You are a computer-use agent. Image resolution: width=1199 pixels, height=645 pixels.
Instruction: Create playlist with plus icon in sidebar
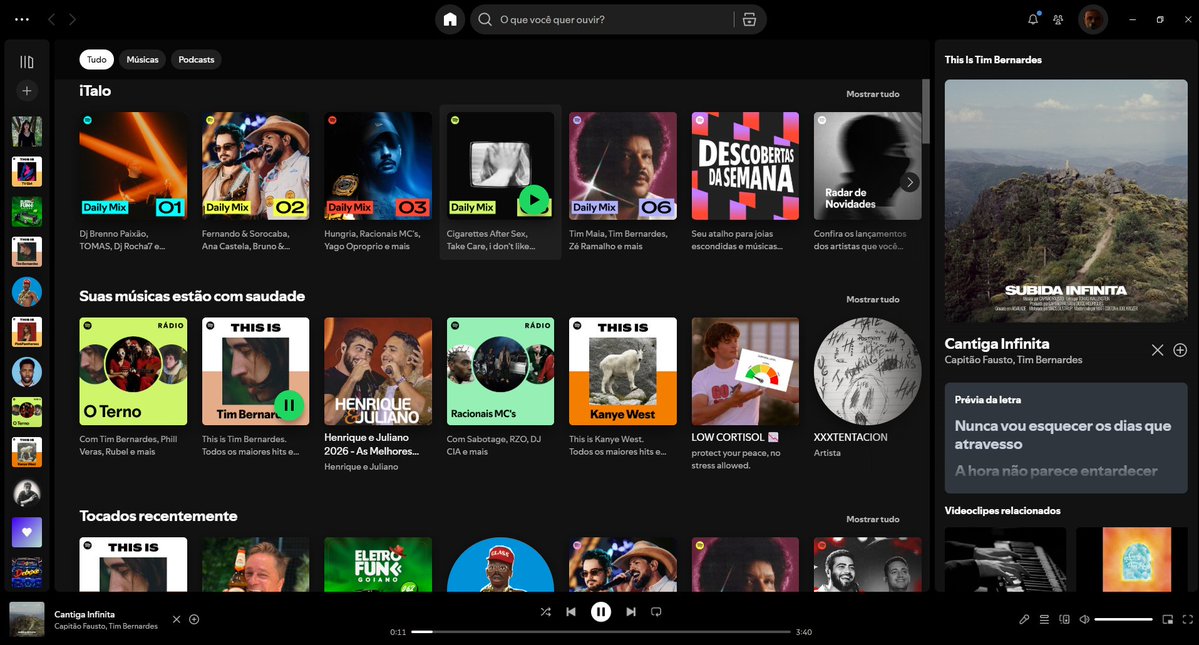[x=27, y=91]
